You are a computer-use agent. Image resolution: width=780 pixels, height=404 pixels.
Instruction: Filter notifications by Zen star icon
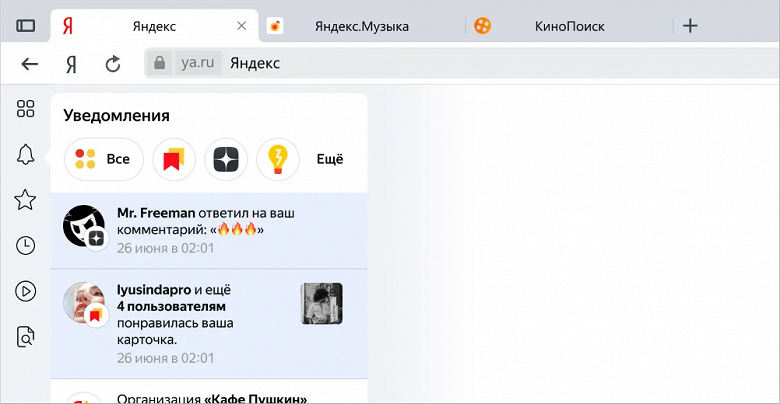(226, 159)
